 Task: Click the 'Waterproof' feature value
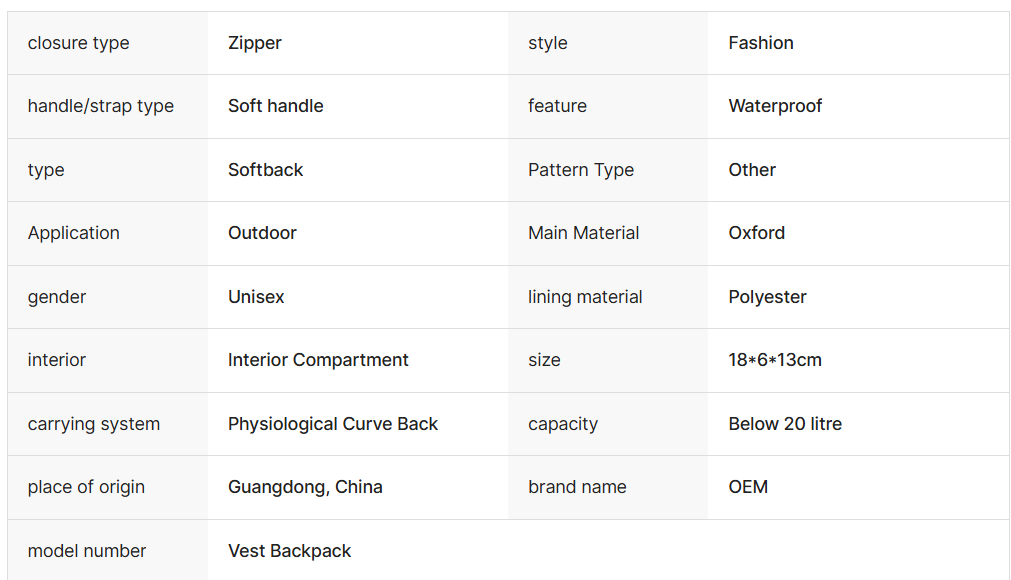[x=775, y=106]
